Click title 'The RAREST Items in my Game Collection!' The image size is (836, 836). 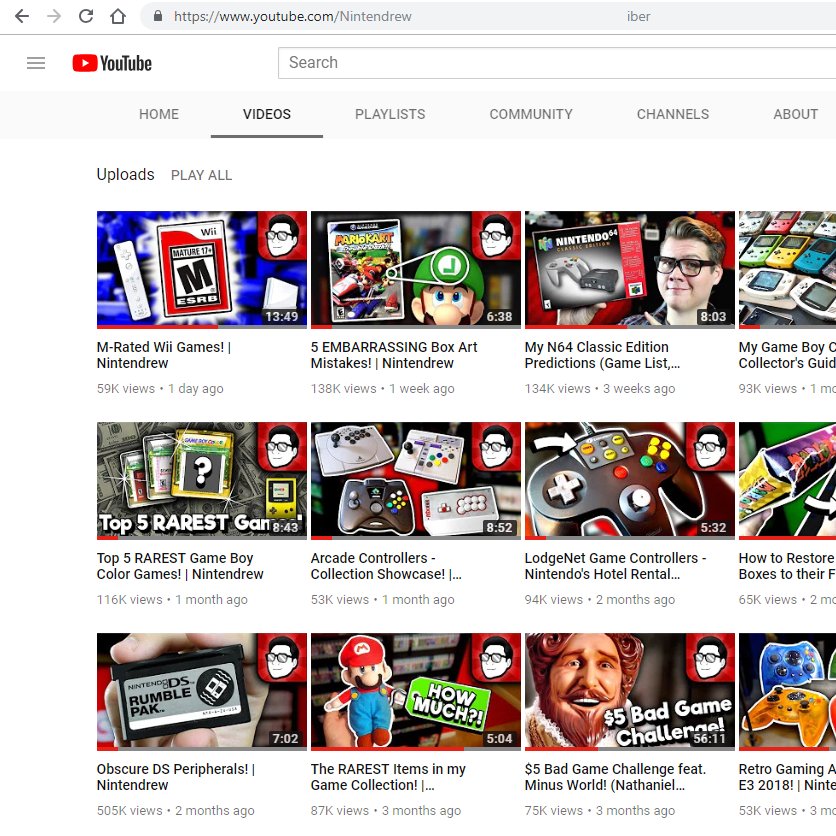coord(388,777)
